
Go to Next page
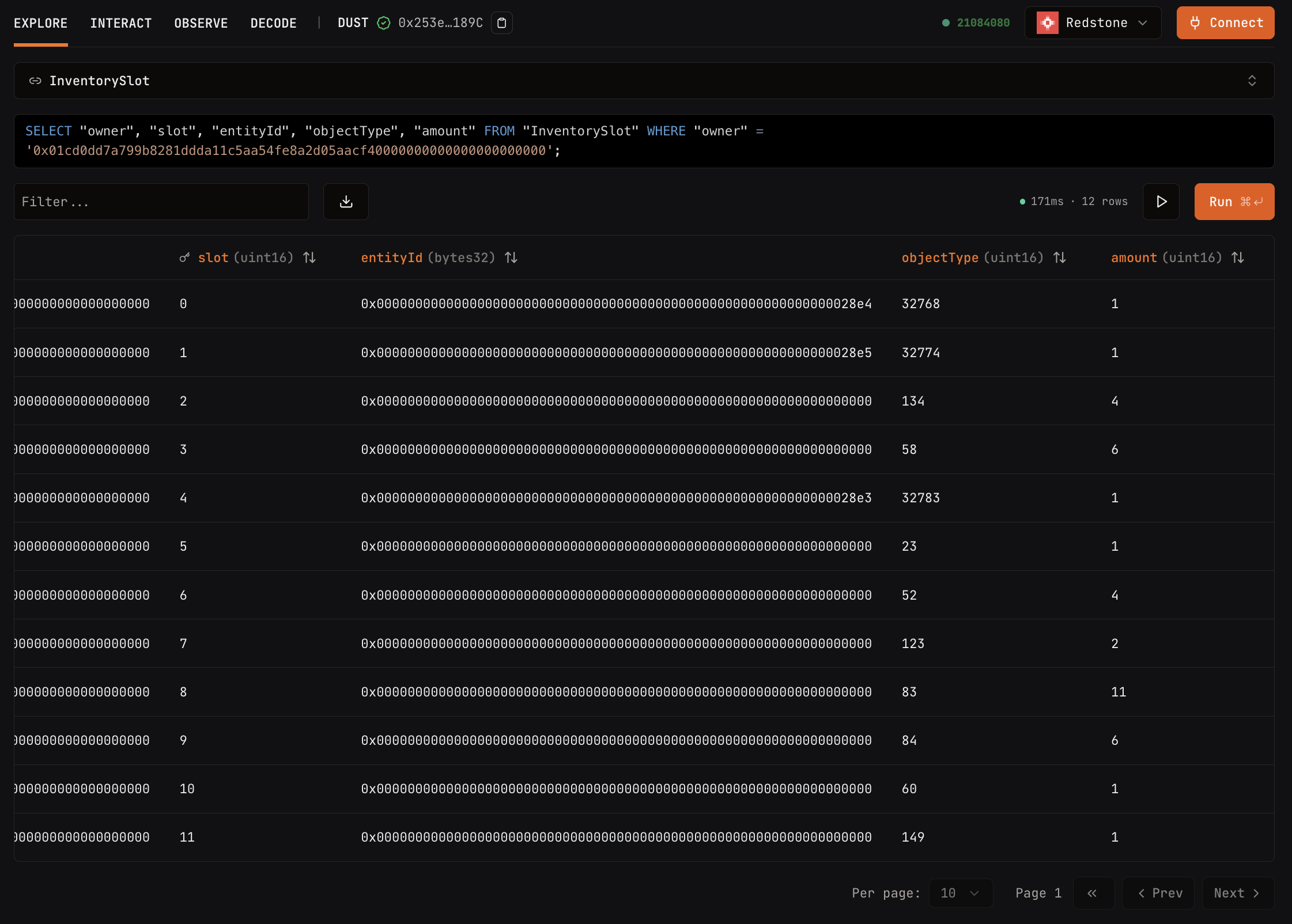pos(1238,893)
